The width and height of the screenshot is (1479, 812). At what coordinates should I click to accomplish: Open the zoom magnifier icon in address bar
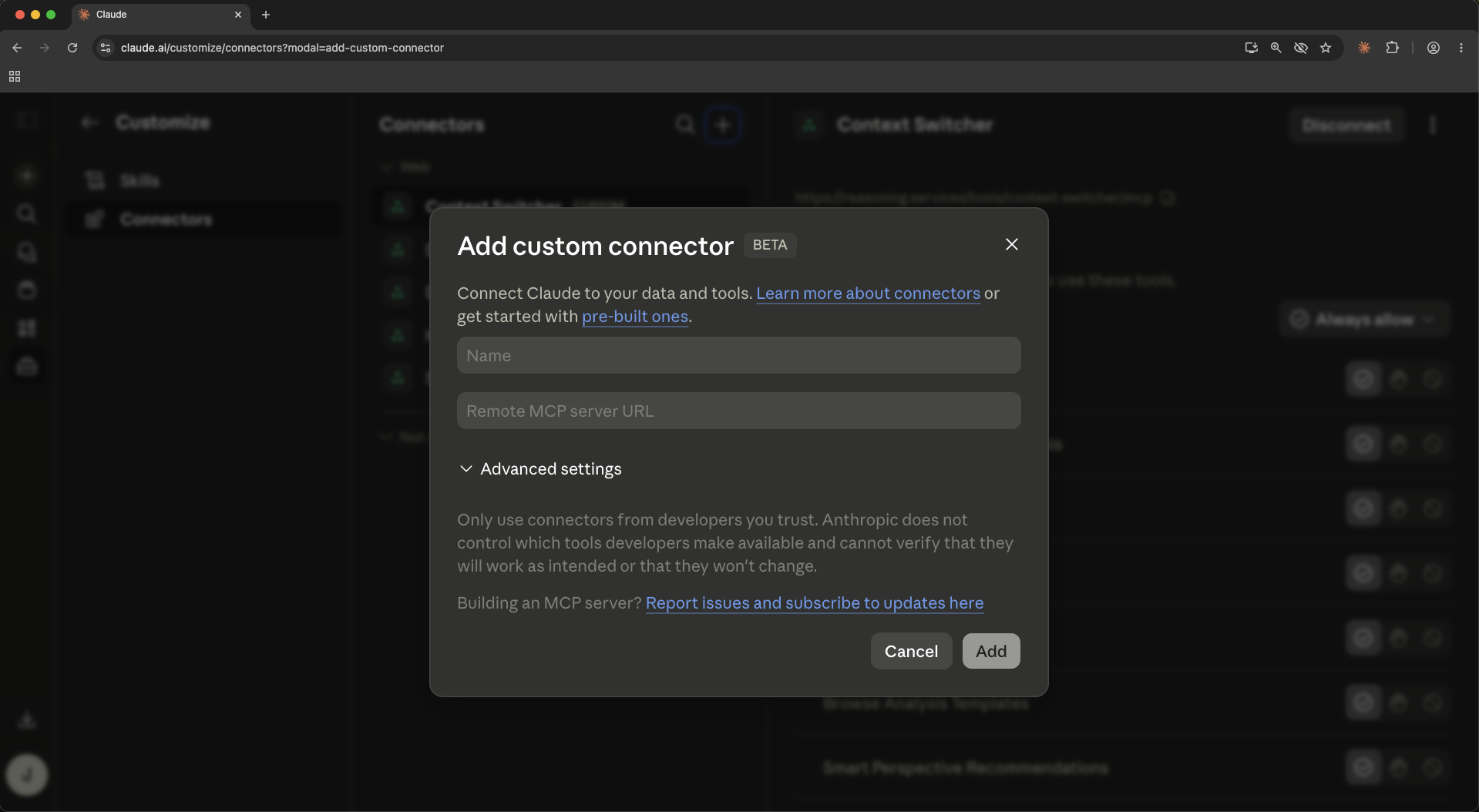click(1276, 48)
